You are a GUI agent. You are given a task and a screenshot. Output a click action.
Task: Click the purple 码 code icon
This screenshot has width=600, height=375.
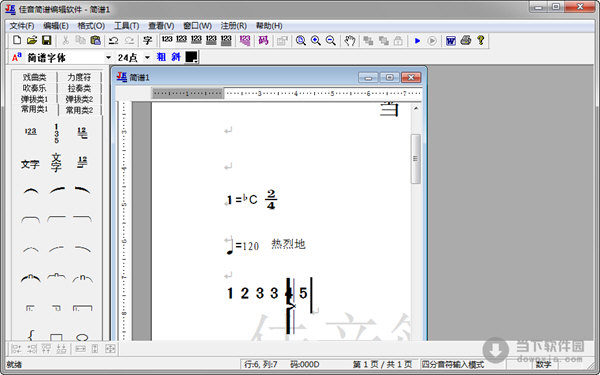coord(263,40)
